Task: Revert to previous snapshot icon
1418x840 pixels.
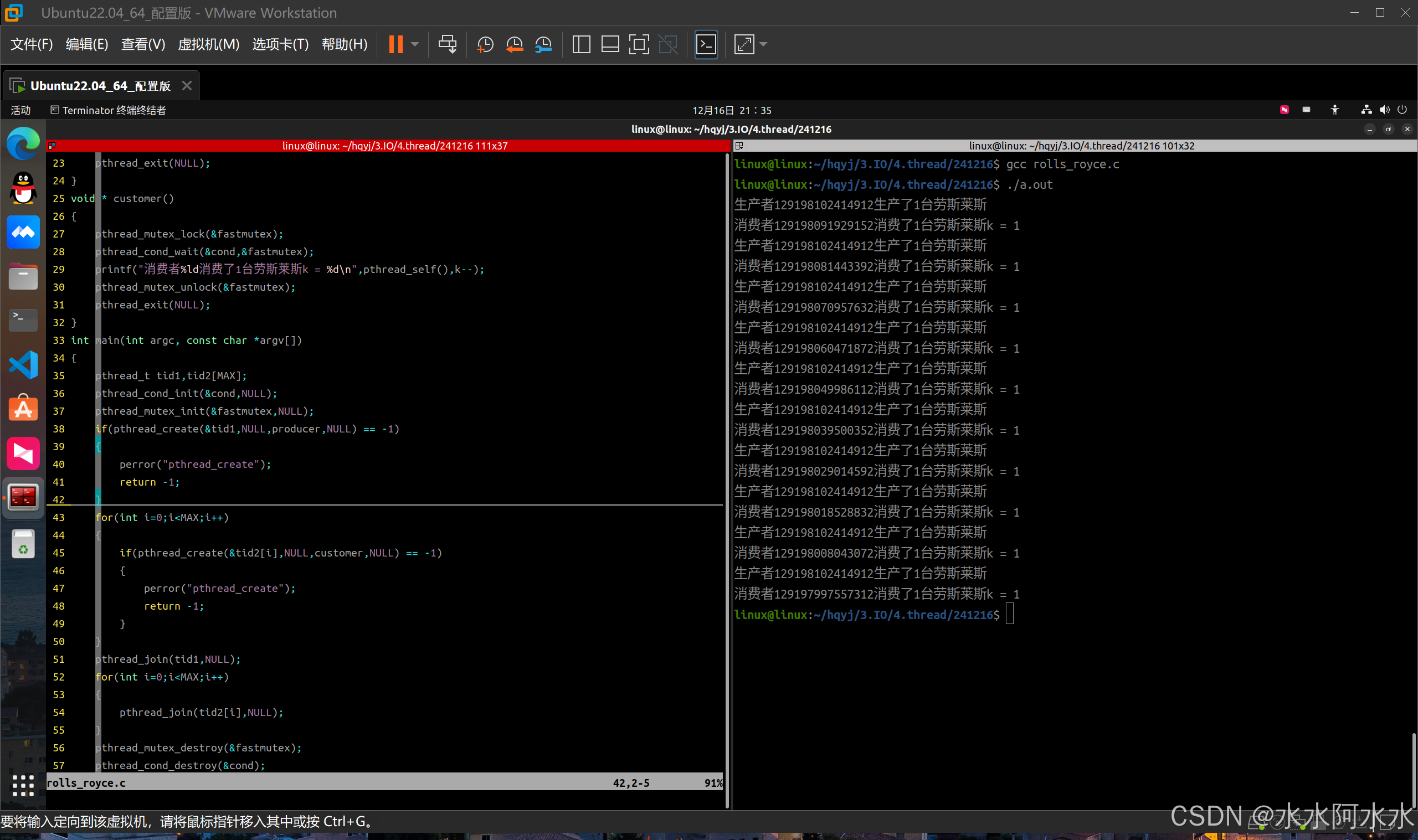Action: pyautogui.click(x=514, y=44)
